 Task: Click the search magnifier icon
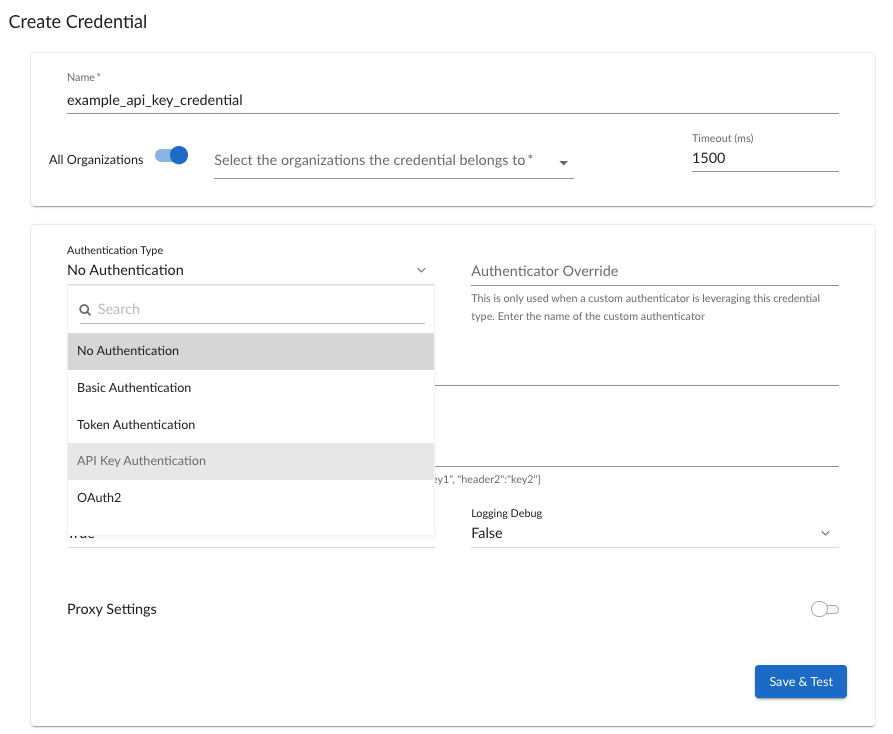click(x=85, y=309)
